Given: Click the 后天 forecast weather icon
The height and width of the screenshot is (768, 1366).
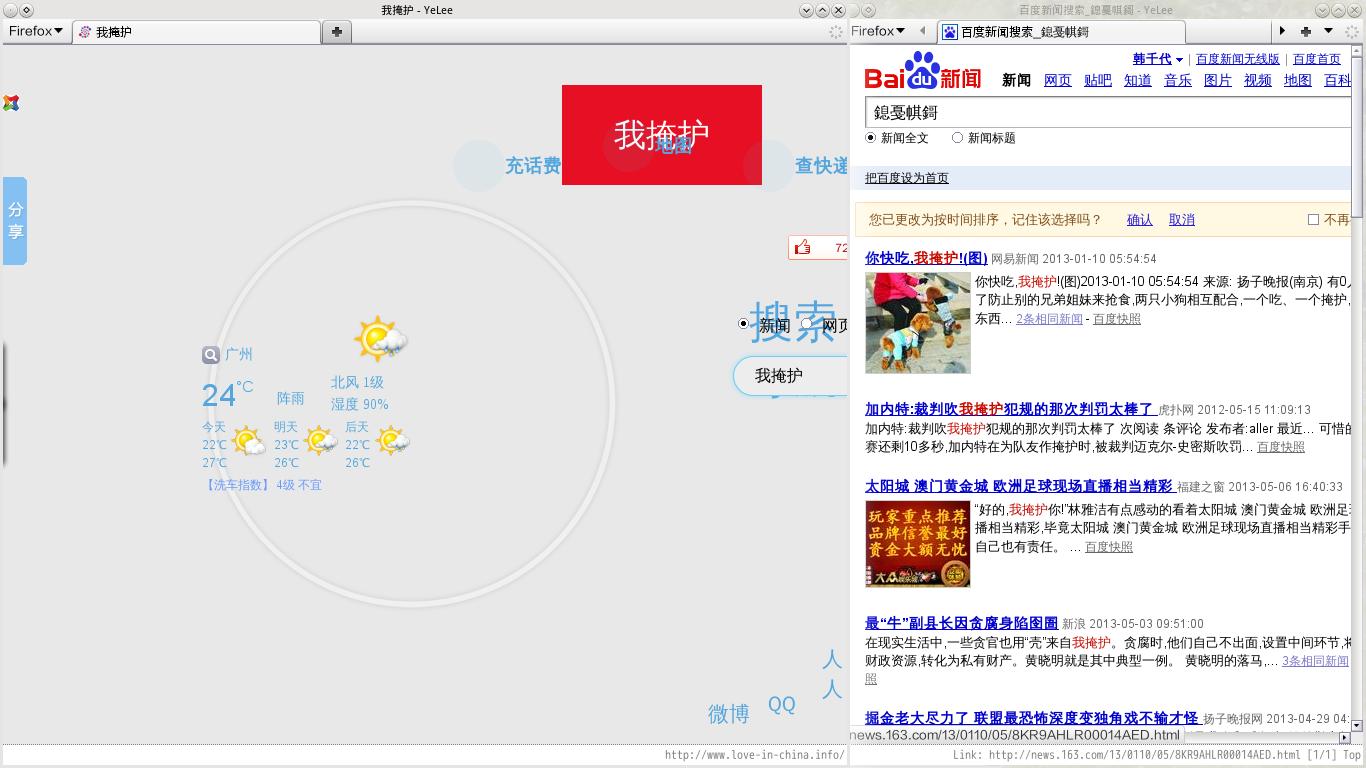Looking at the screenshot, I should click(392, 441).
